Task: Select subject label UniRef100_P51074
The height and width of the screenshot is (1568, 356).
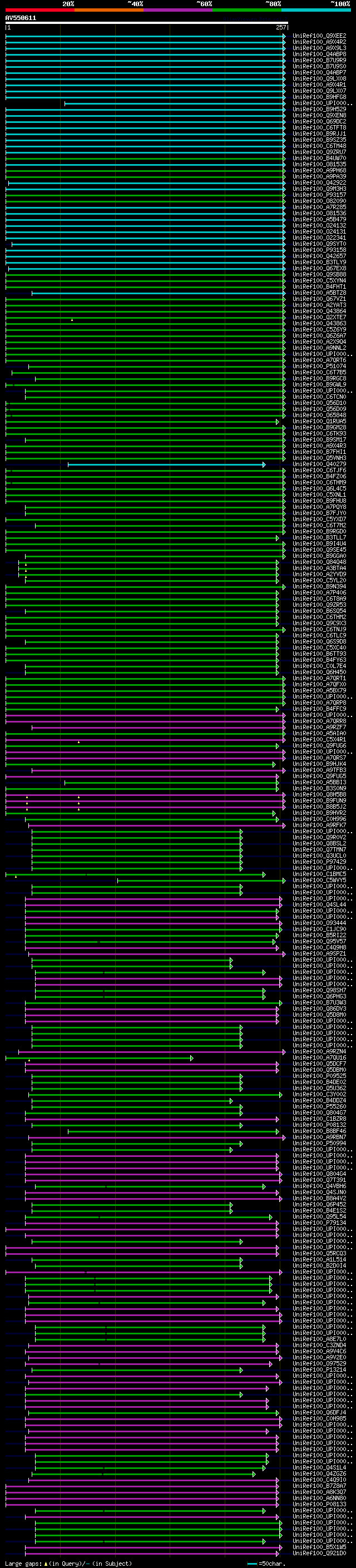Action: click(319, 367)
